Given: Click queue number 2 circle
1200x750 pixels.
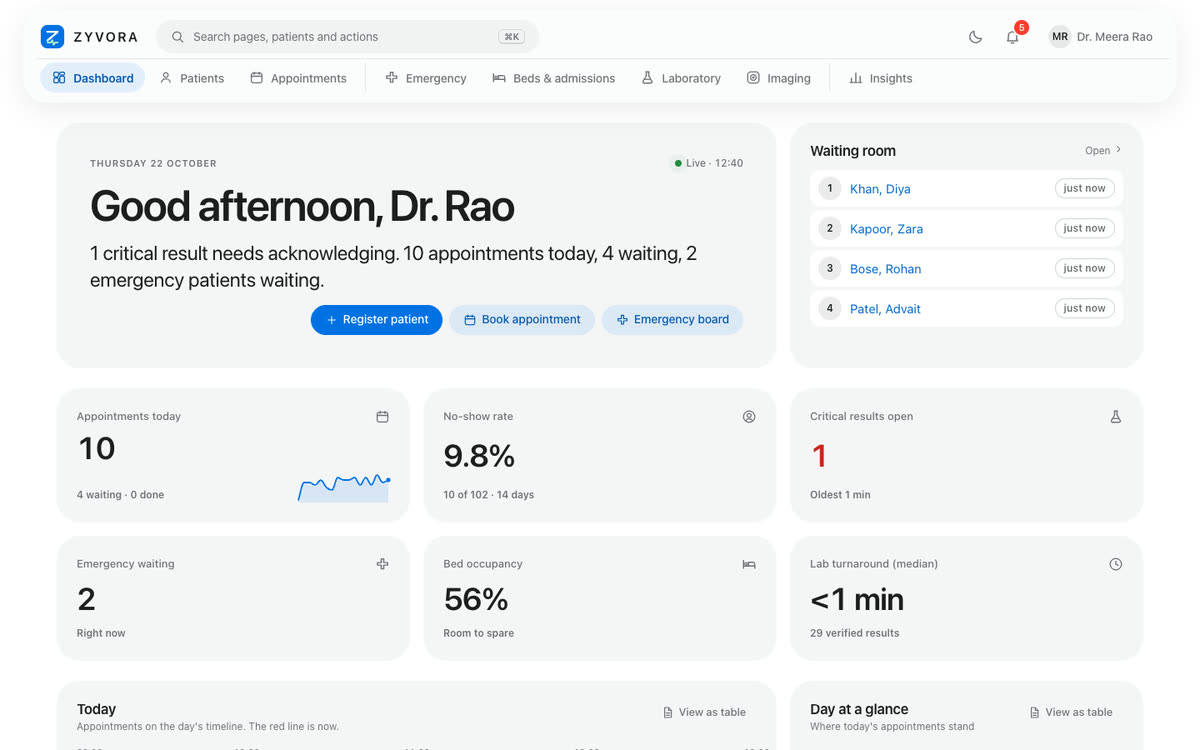Looking at the screenshot, I should click(x=830, y=228).
